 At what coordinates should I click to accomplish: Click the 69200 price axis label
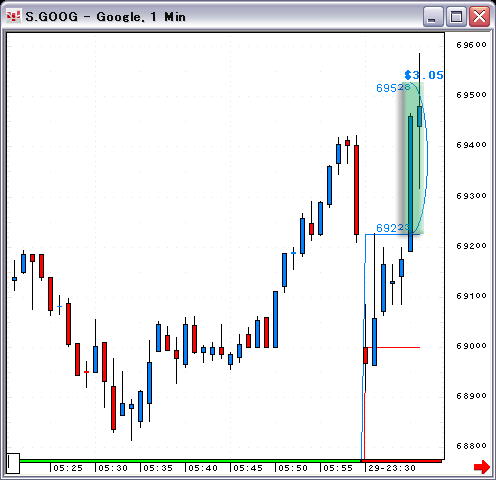click(x=471, y=246)
